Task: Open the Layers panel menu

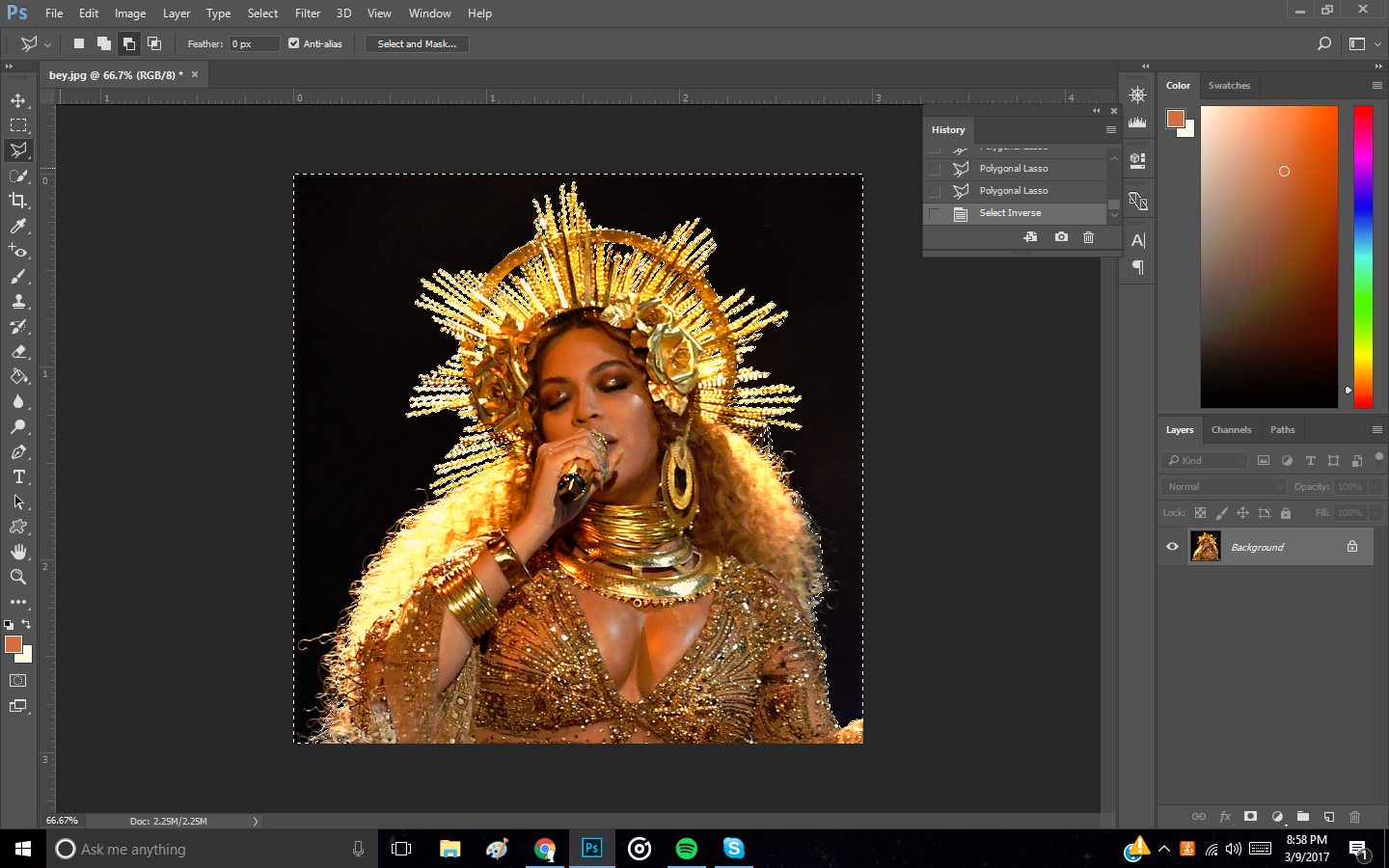Action: tap(1377, 429)
